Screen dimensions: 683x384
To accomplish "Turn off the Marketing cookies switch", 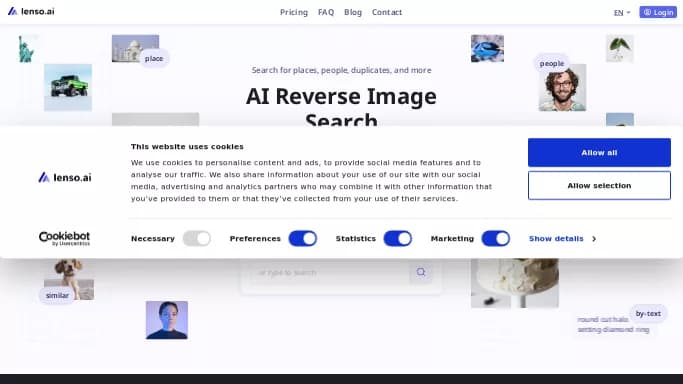I will coord(496,239).
